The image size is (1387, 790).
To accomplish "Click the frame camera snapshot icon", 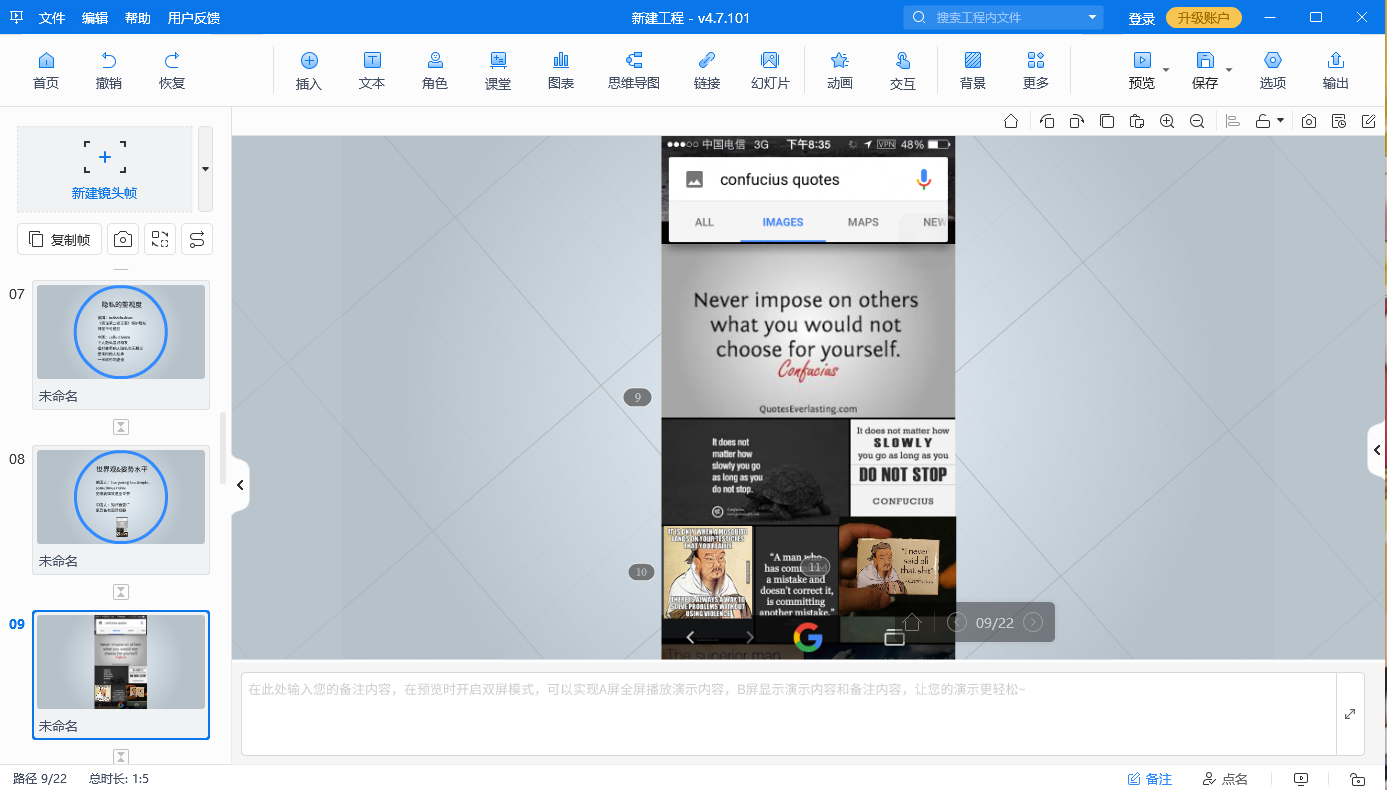I will coord(123,239).
